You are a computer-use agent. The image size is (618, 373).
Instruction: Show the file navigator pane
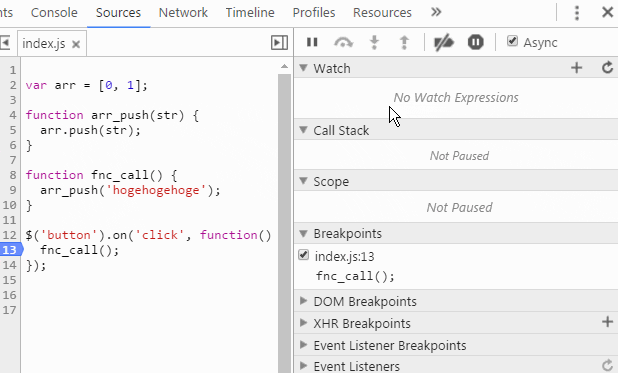[5, 43]
